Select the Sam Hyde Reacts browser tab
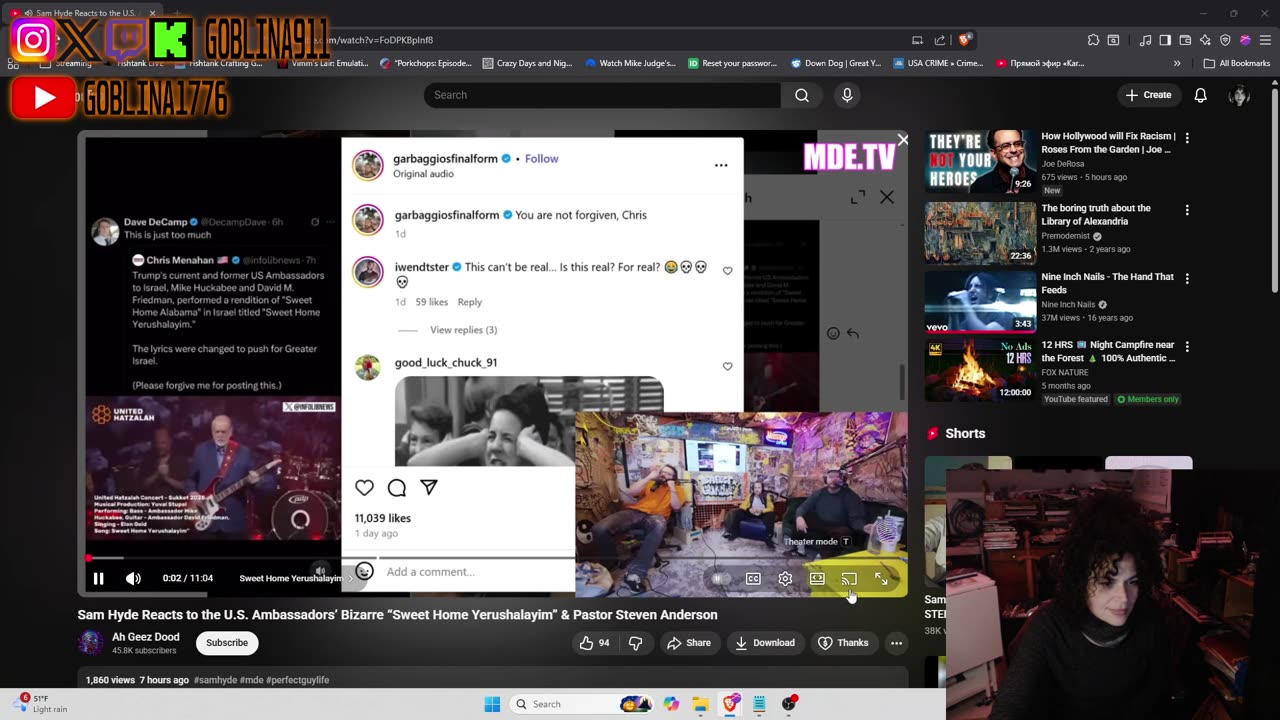 click(x=85, y=13)
